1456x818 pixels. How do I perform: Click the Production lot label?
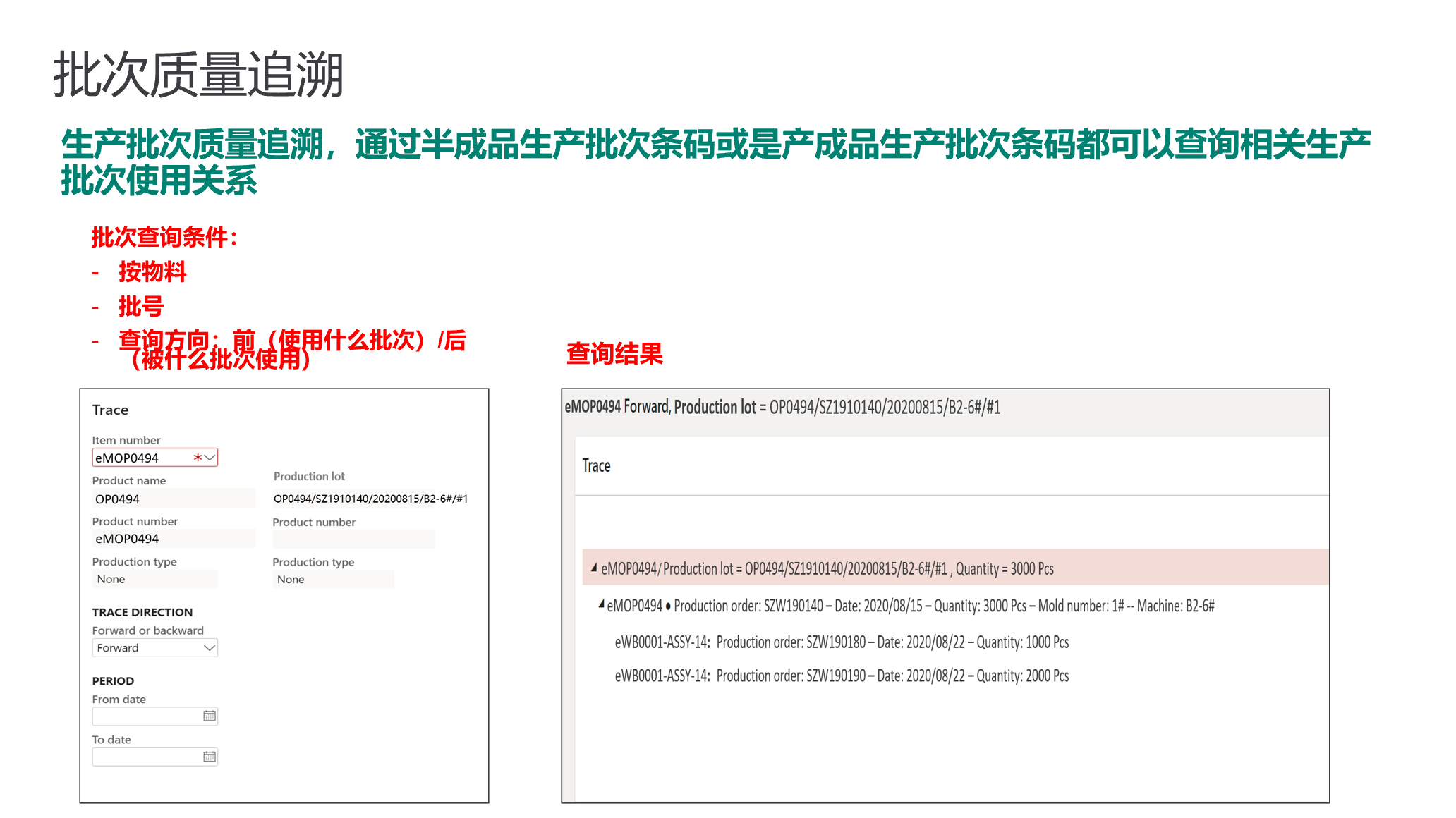tap(309, 476)
